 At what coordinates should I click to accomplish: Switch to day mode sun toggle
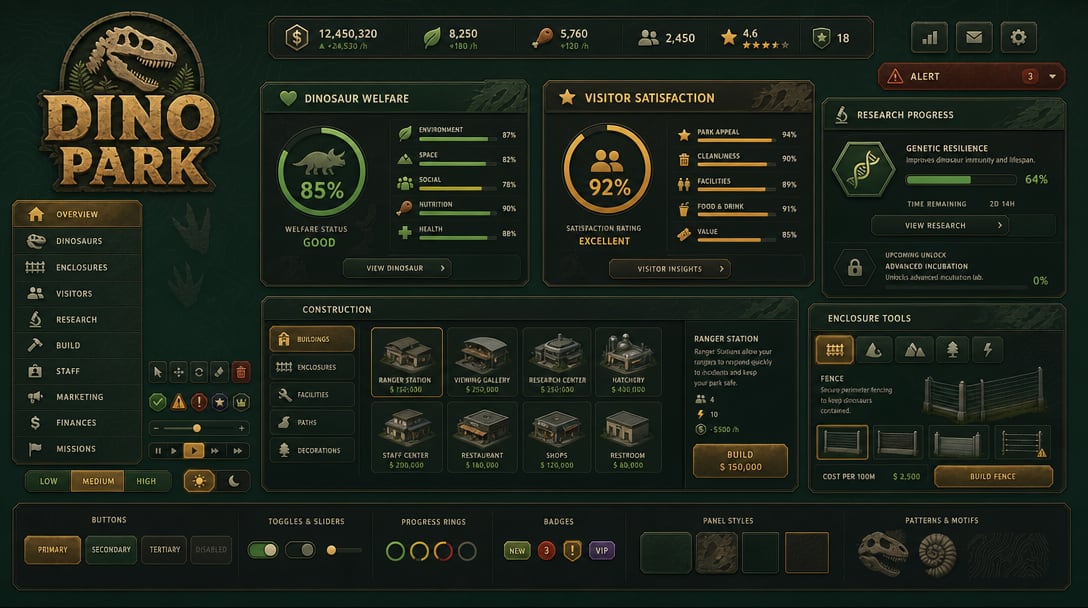pyautogui.click(x=199, y=481)
